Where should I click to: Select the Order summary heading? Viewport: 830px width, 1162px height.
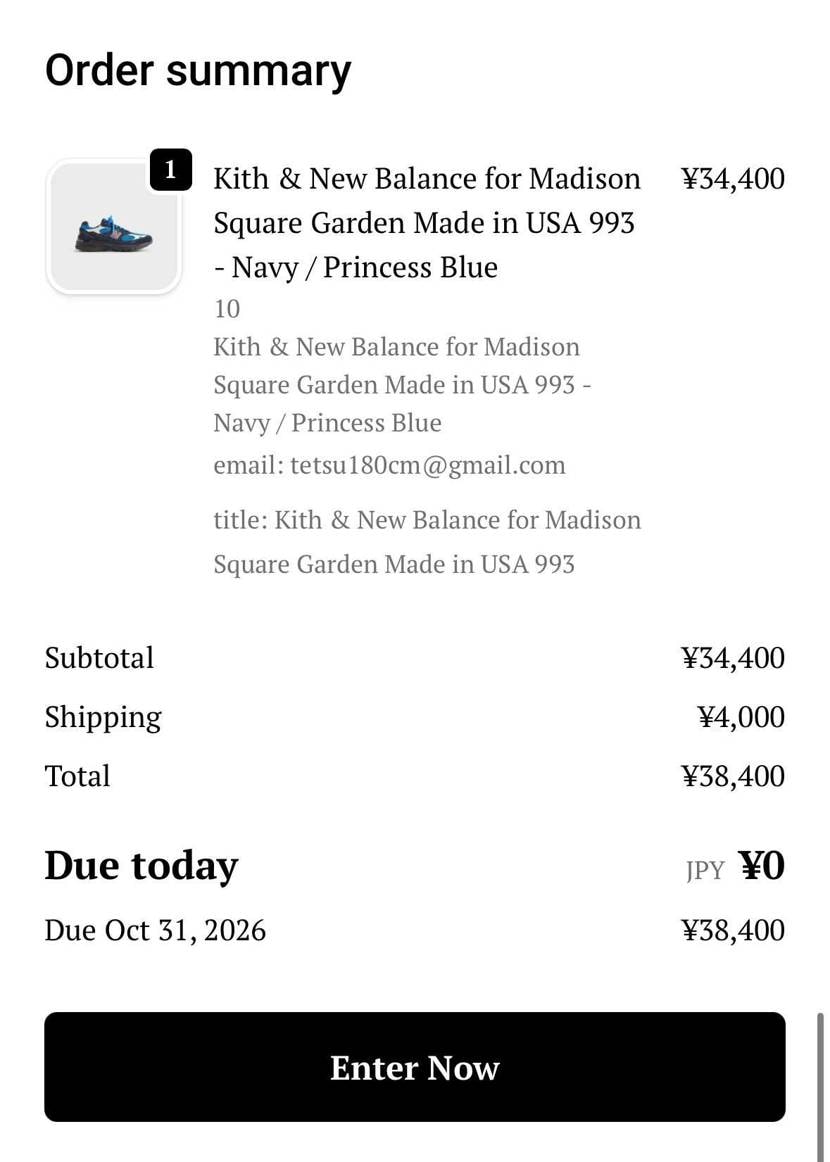point(198,71)
